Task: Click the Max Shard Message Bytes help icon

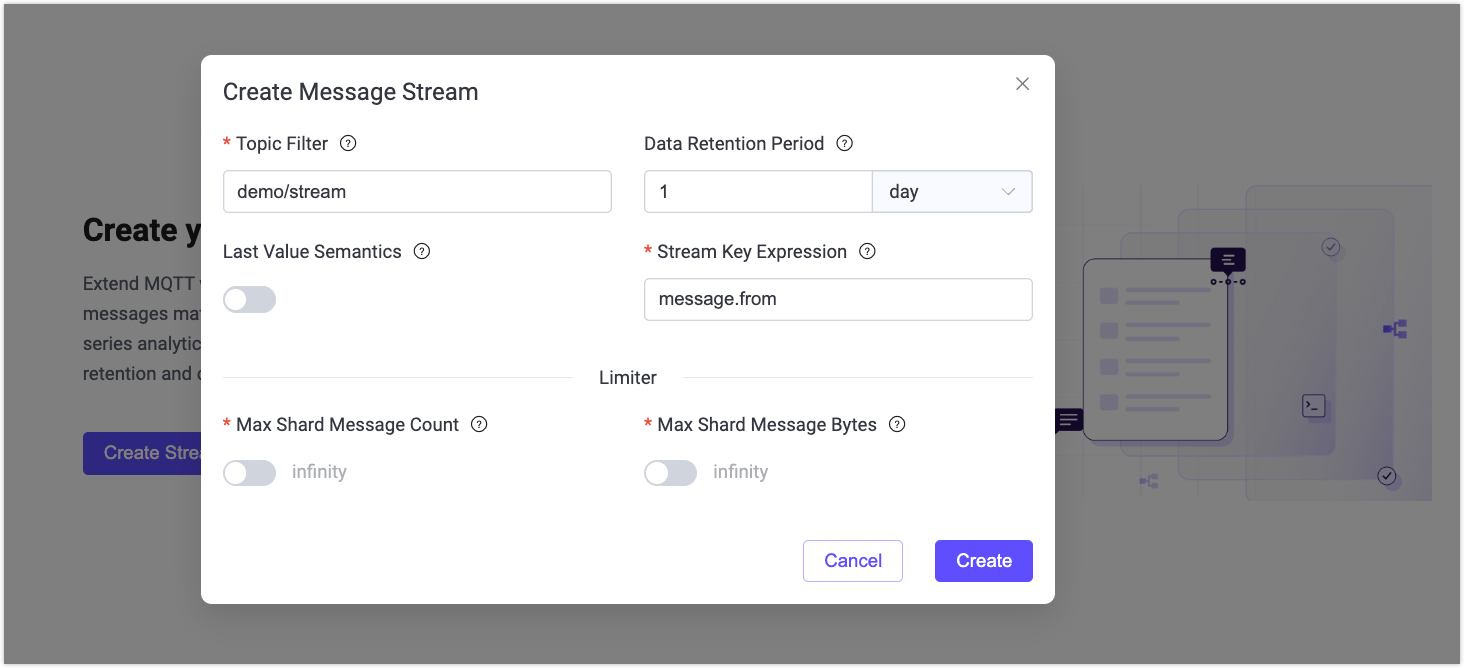Action: coord(896,424)
